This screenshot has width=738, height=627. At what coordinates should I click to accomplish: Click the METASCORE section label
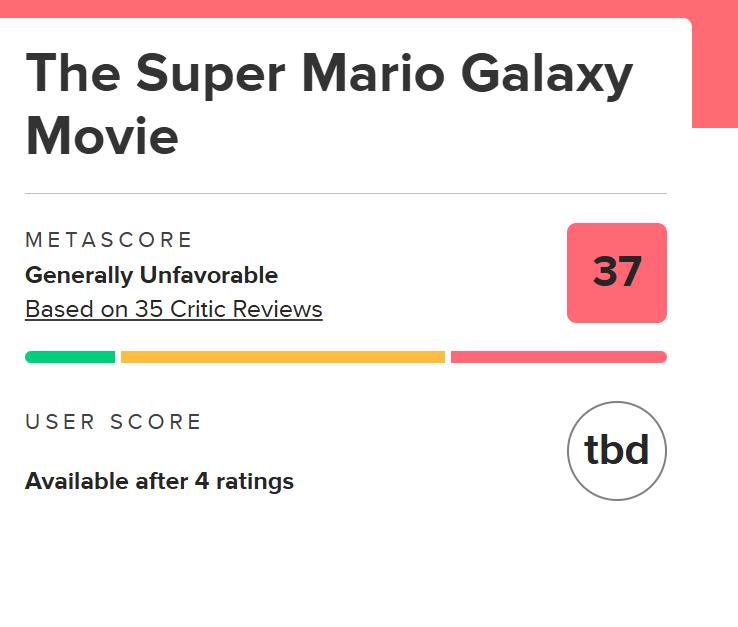[108, 240]
